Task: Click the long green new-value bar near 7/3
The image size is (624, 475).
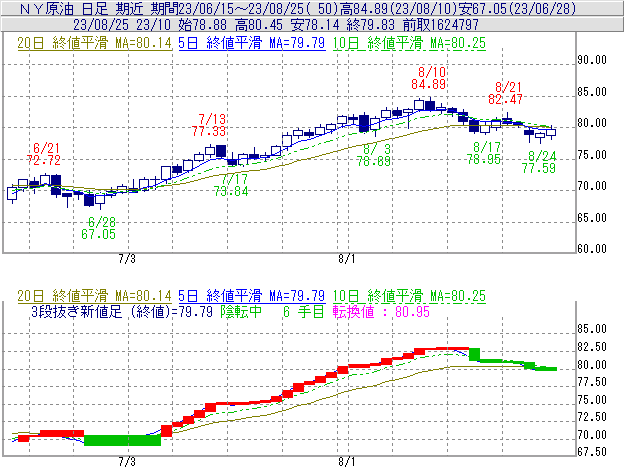Action: [123, 440]
